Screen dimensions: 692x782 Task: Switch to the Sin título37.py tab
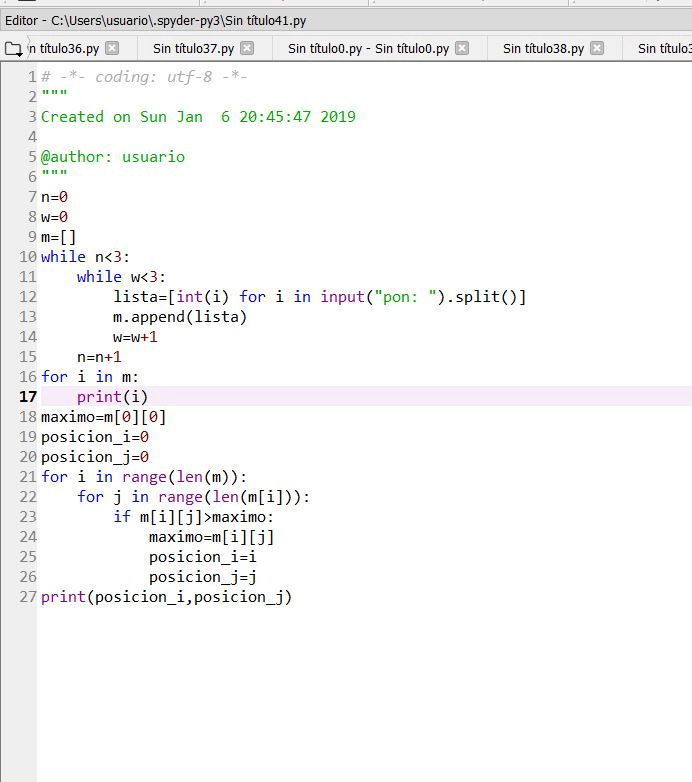(193, 48)
